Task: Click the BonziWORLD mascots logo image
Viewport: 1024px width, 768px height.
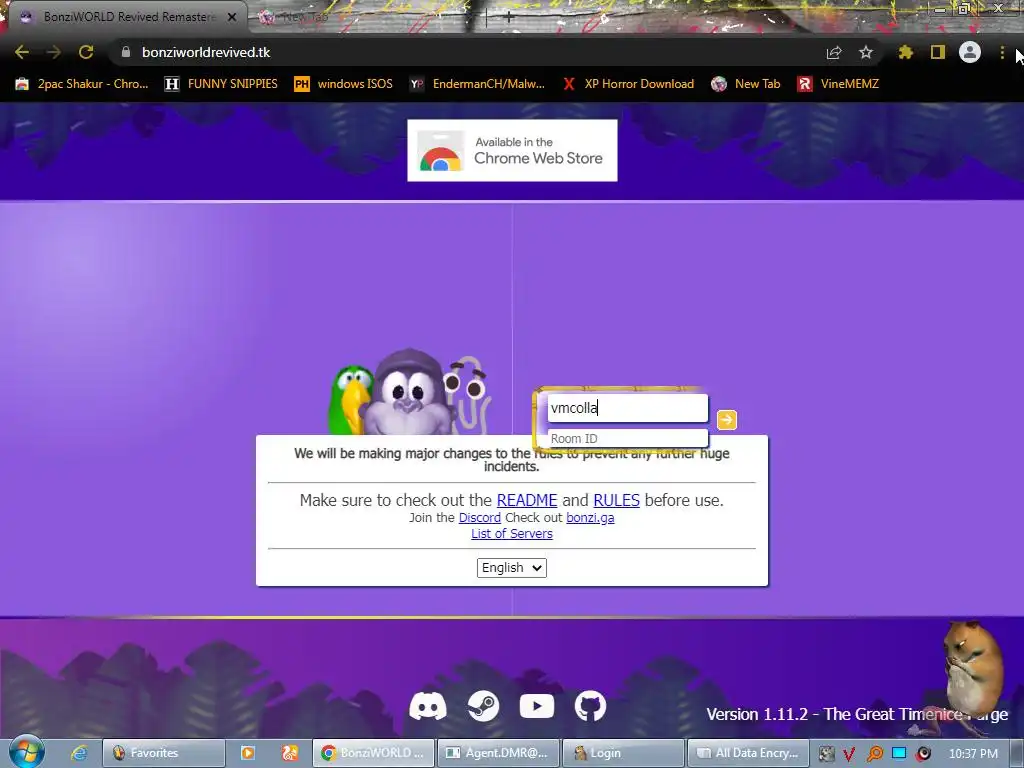Action: (x=408, y=391)
